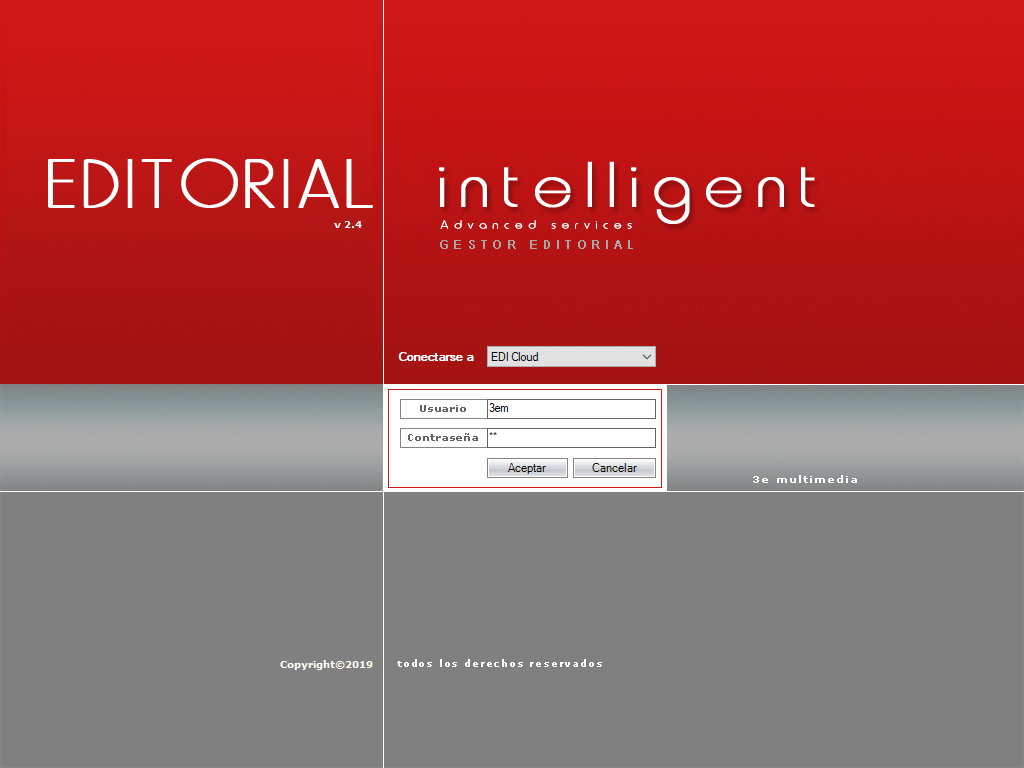The width and height of the screenshot is (1024, 768).
Task: Click the v 2.4 version text
Action: [x=347, y=225]
